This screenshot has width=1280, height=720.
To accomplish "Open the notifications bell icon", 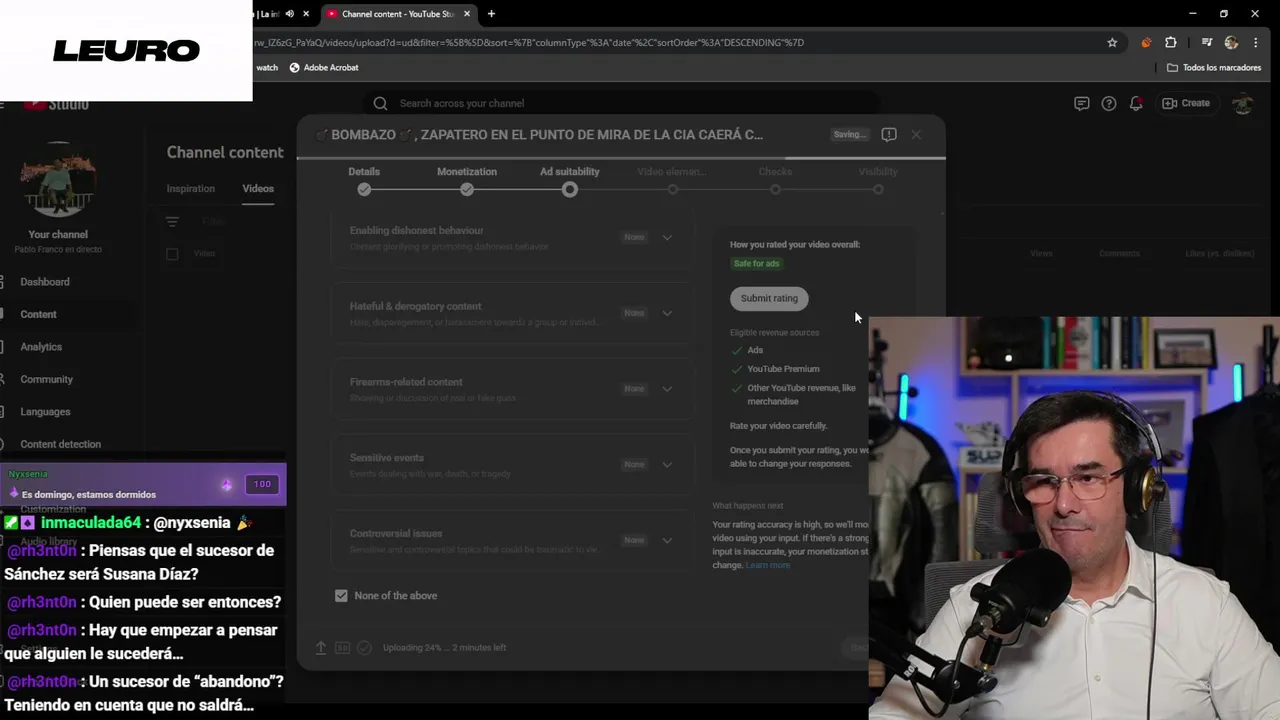I will [x=1136, y=103].
